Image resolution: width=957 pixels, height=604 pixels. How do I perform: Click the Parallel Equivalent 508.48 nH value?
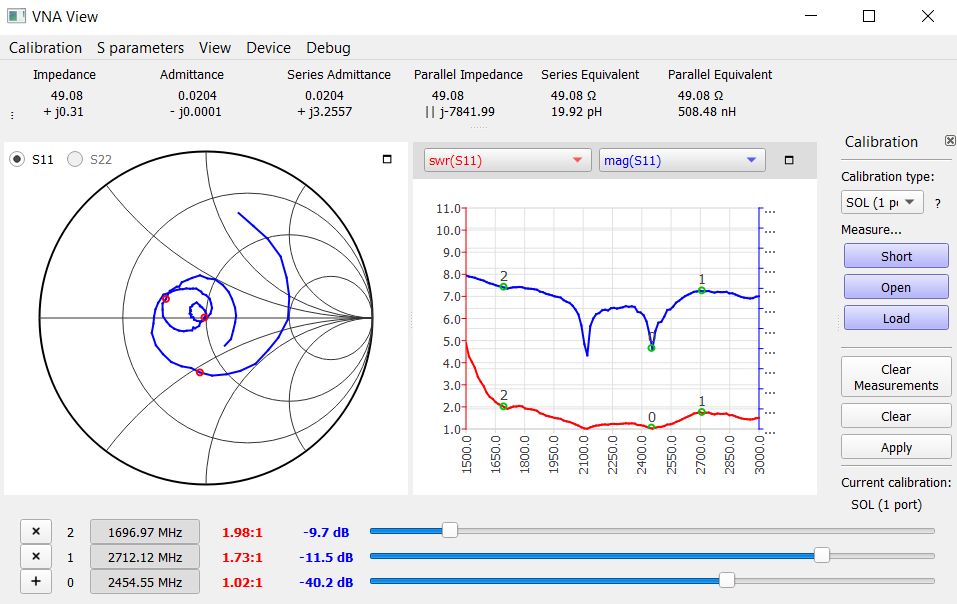(x=707, y=112)
